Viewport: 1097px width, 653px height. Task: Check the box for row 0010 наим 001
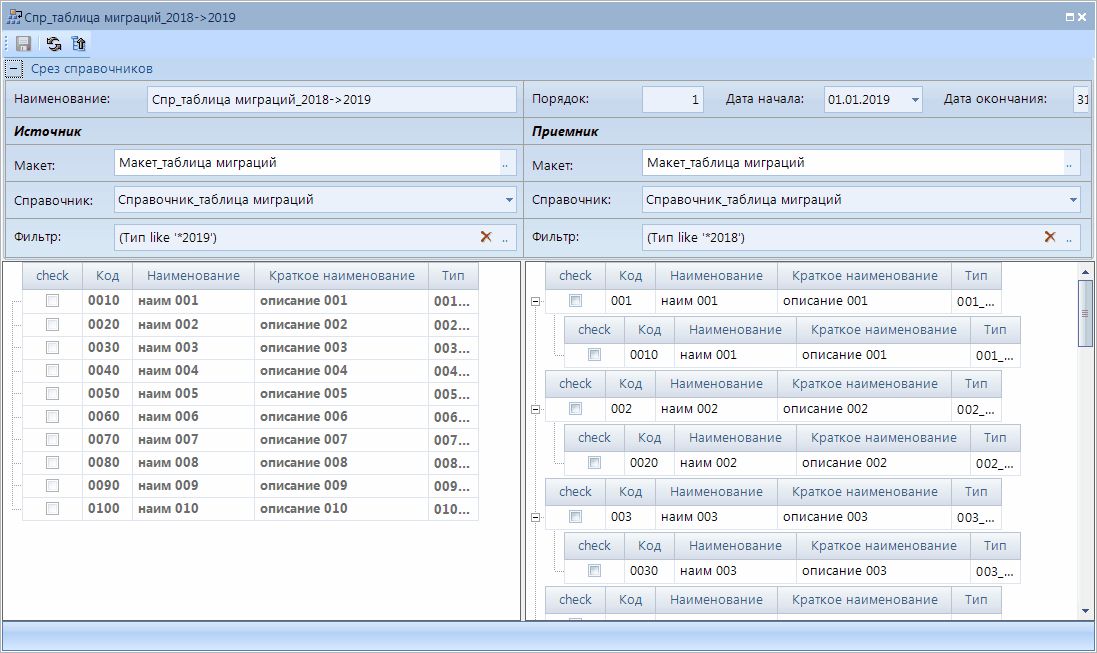(53, 300)
